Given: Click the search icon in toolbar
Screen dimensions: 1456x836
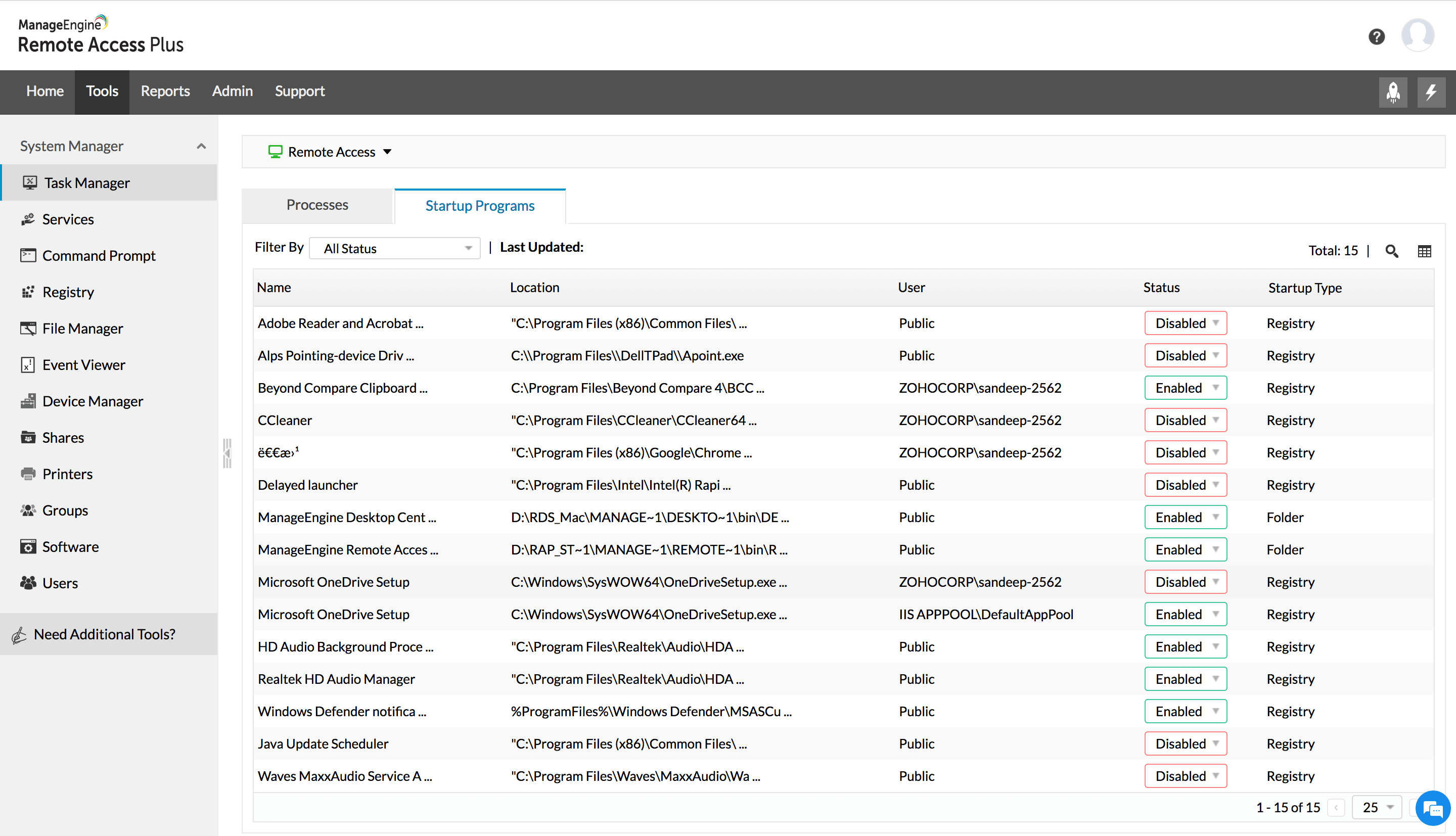Looking at the screenshot, I should [1392, 248].
